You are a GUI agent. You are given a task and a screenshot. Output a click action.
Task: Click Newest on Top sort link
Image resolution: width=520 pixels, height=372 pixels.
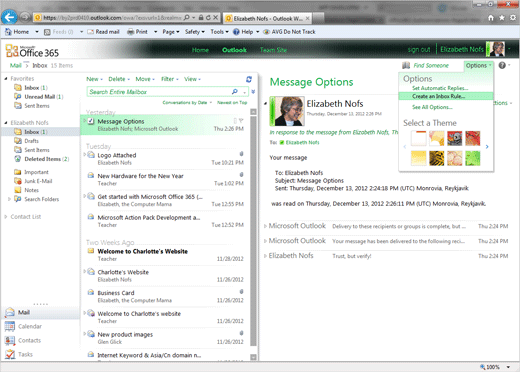pyautogui.click(x=232, y=102)
